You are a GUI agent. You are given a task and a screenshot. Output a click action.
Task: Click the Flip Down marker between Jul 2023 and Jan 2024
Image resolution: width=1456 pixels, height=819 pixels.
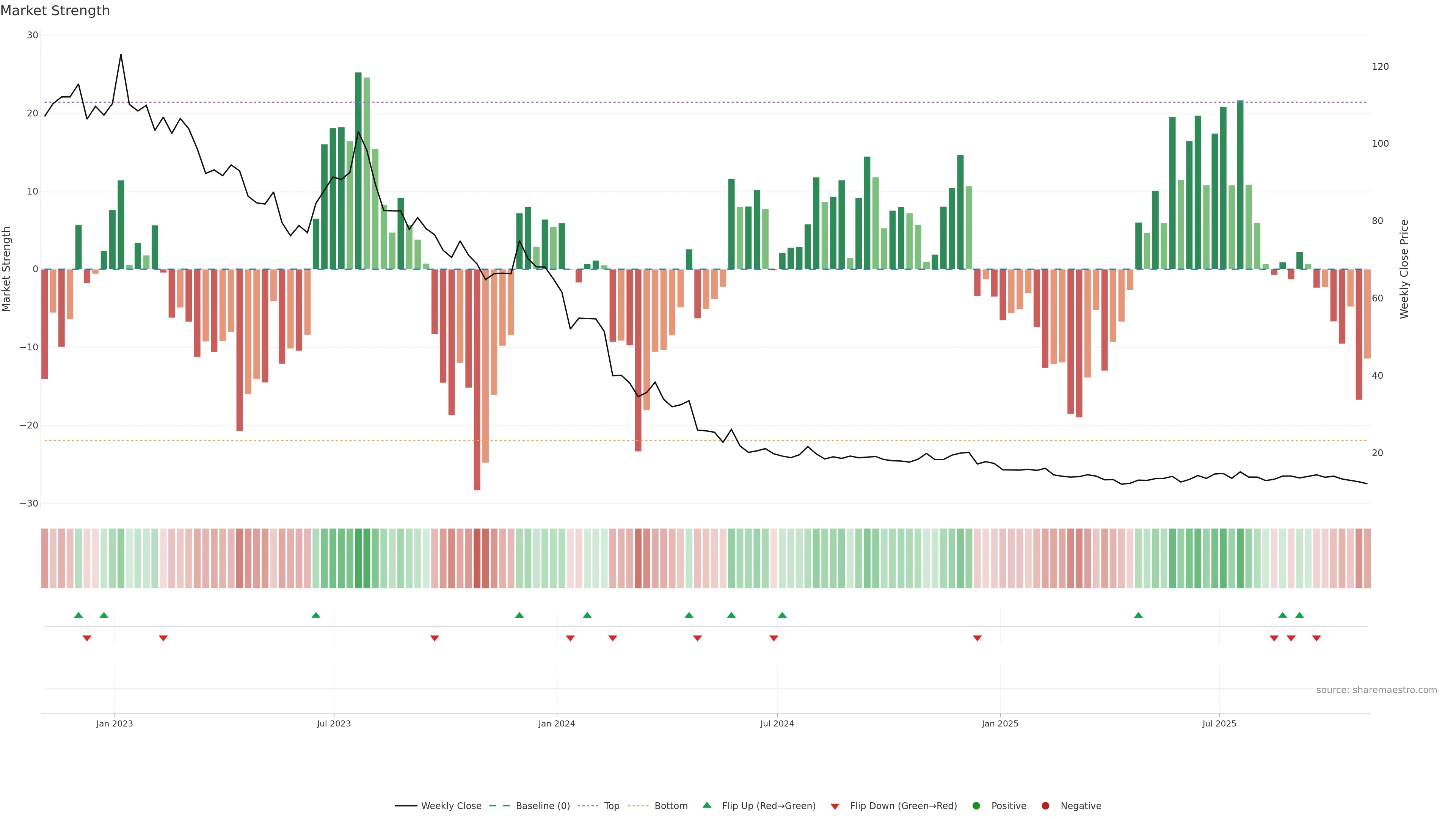point(435,638)
